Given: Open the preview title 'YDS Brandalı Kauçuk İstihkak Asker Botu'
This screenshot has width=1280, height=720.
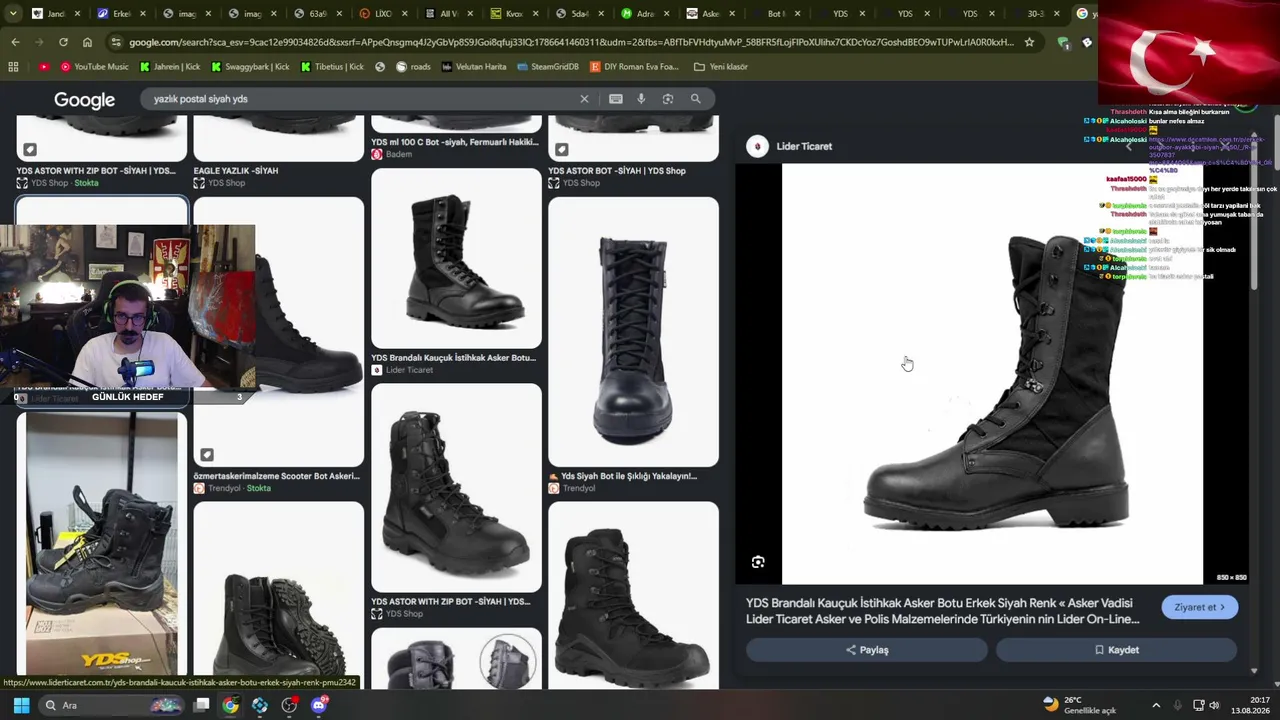Looking at the screenshot, I should (942, 611).
